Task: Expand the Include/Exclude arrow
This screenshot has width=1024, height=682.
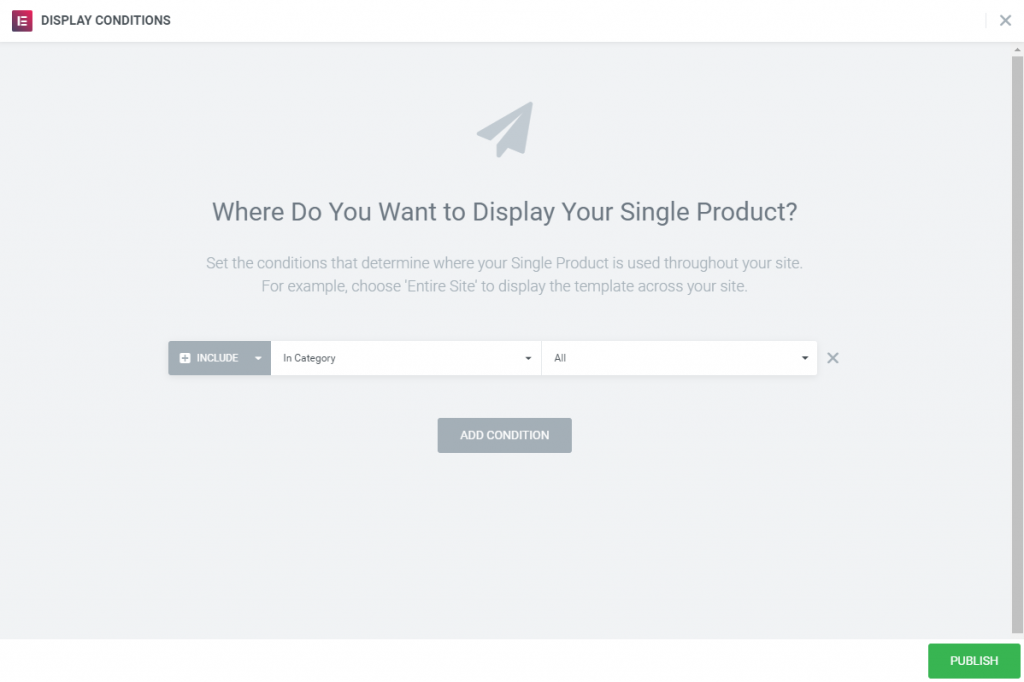Action: (258, 358)
